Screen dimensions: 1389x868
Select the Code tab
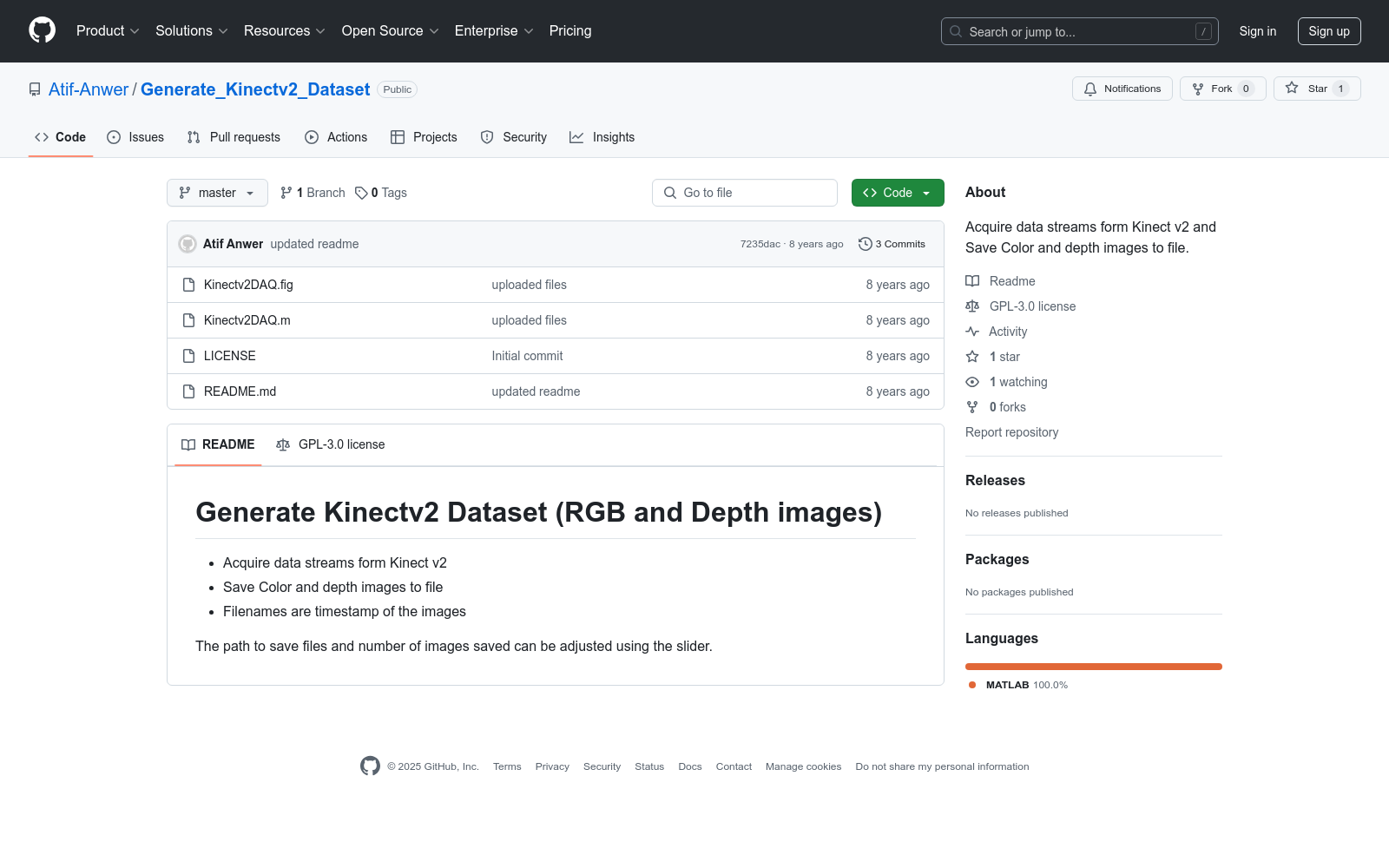tap(61, 137)
